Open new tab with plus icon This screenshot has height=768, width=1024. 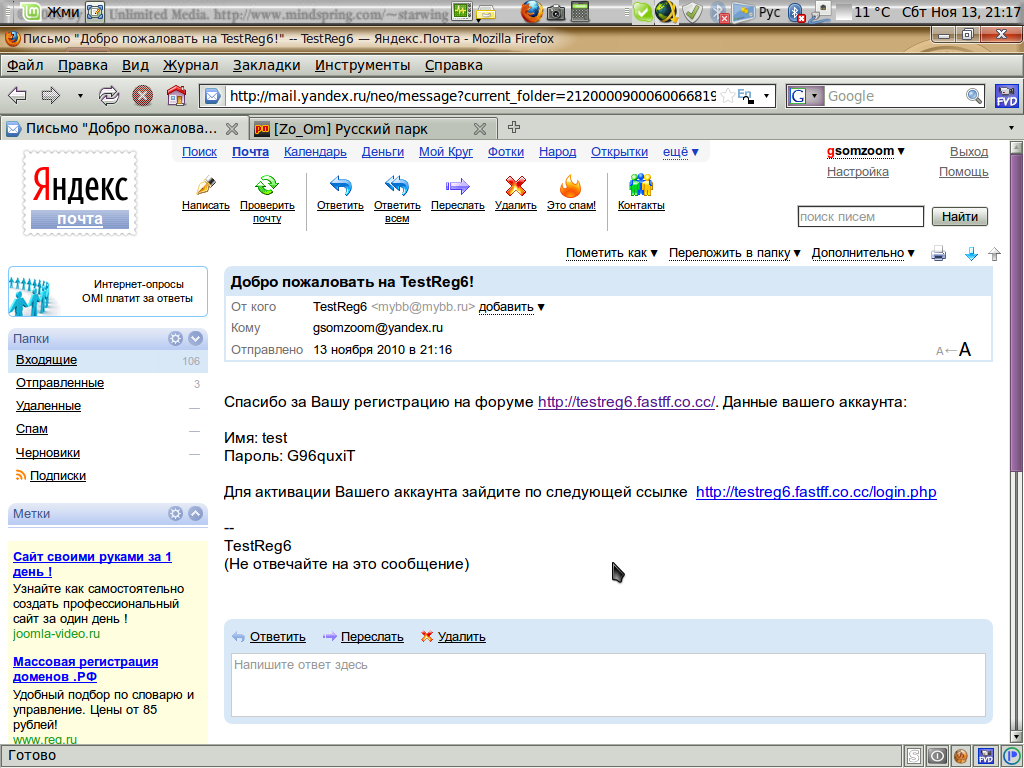click(514, 127)
